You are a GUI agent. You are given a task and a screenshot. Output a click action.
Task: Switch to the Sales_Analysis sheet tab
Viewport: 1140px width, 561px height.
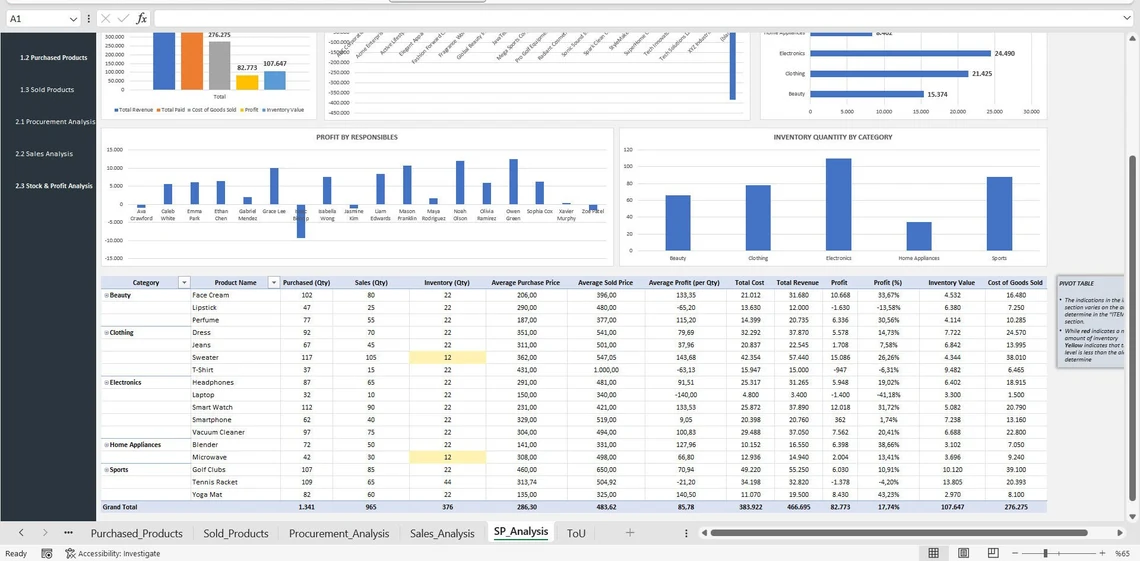coord(442,533)
